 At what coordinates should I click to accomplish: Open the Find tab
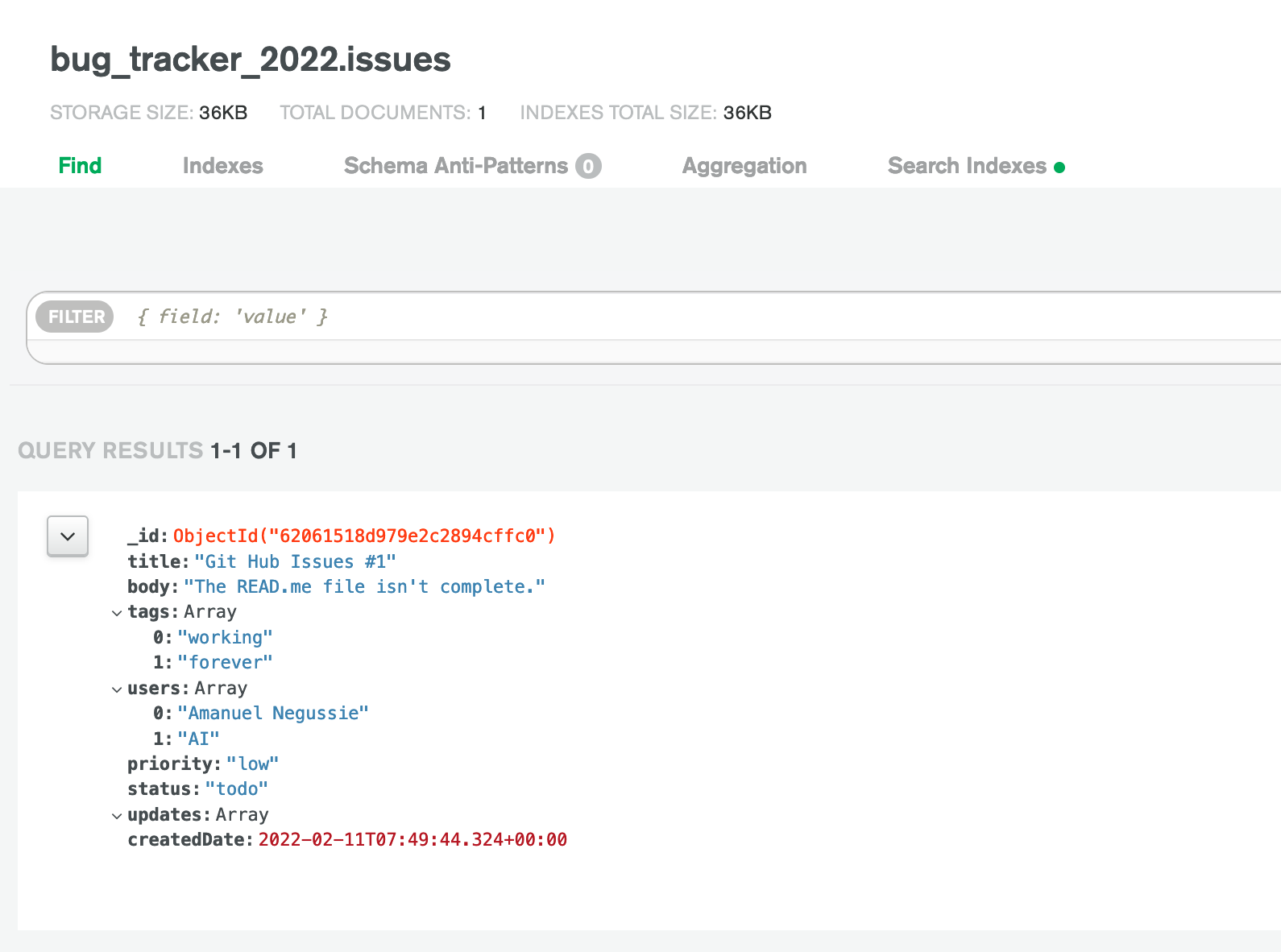pos(80,166)
